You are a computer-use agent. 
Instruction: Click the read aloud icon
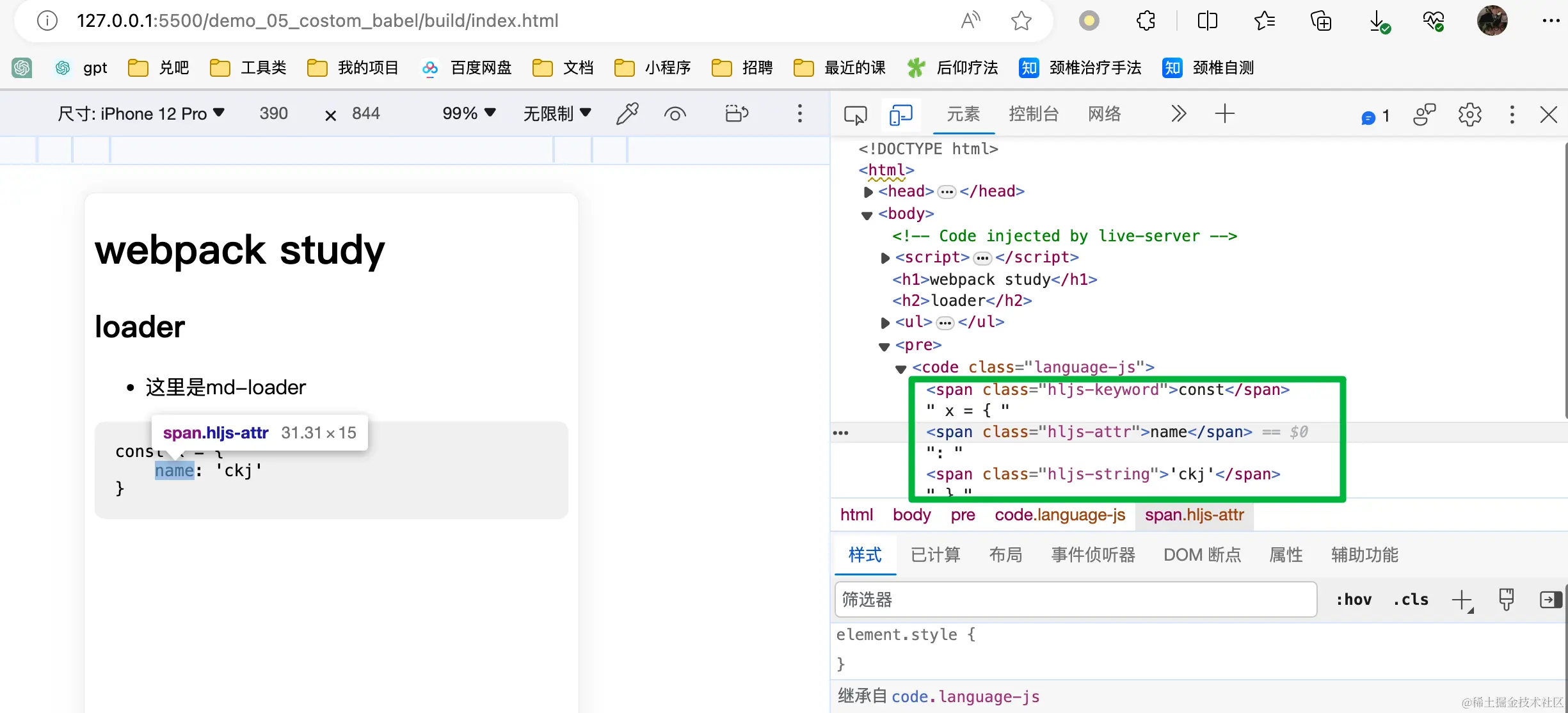(x=971, y=21)
